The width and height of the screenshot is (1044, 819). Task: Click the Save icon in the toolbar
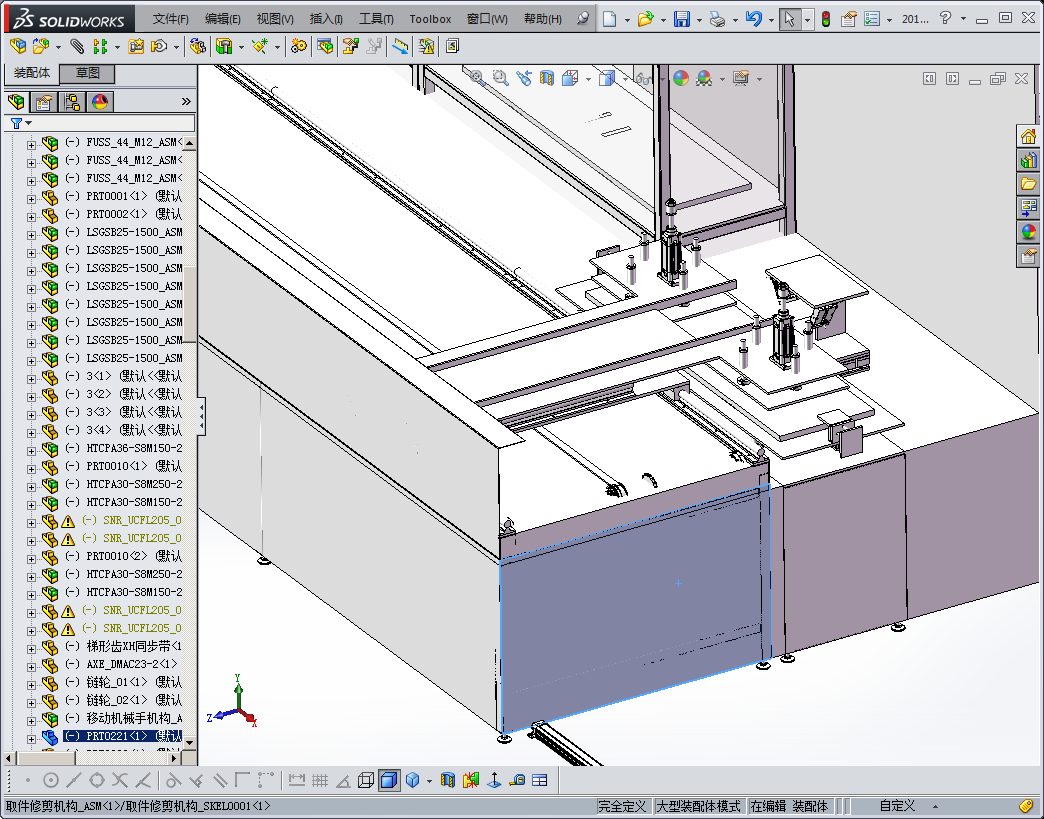[681, 19]
